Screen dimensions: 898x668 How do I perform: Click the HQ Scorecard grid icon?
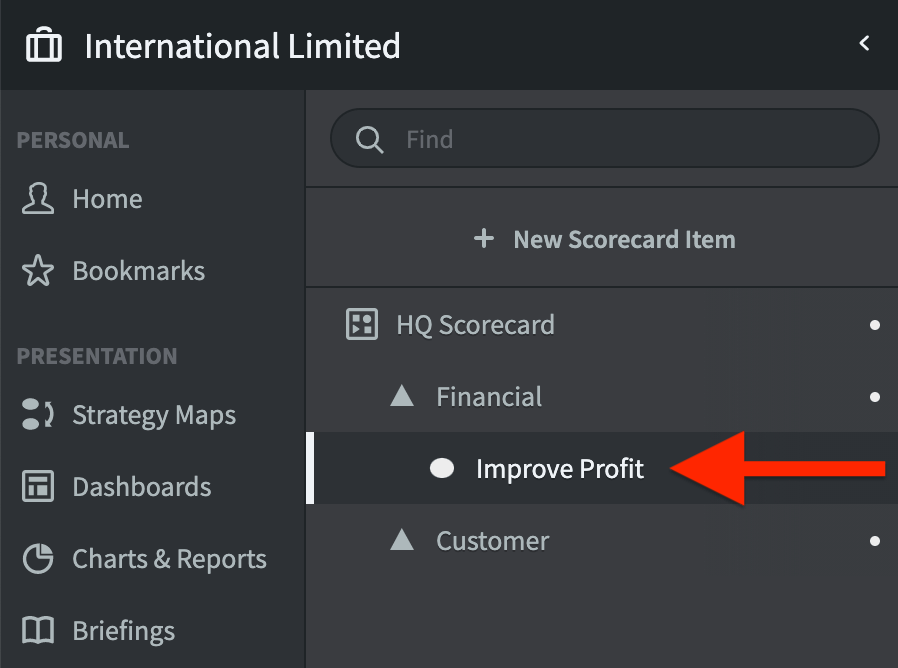[x=361, y=325]
